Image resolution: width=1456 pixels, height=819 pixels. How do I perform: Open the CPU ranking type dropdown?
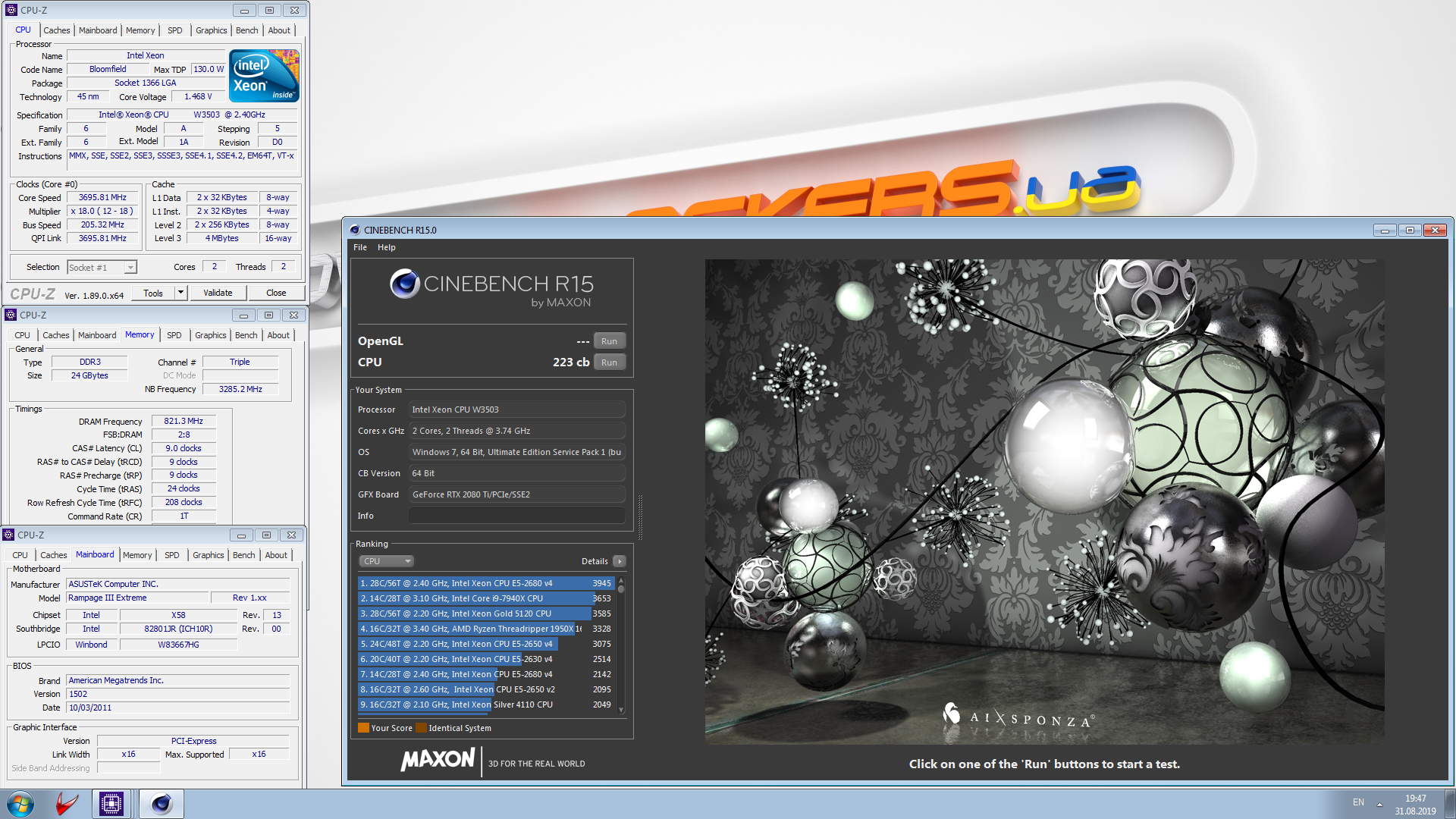click(386, 561)
